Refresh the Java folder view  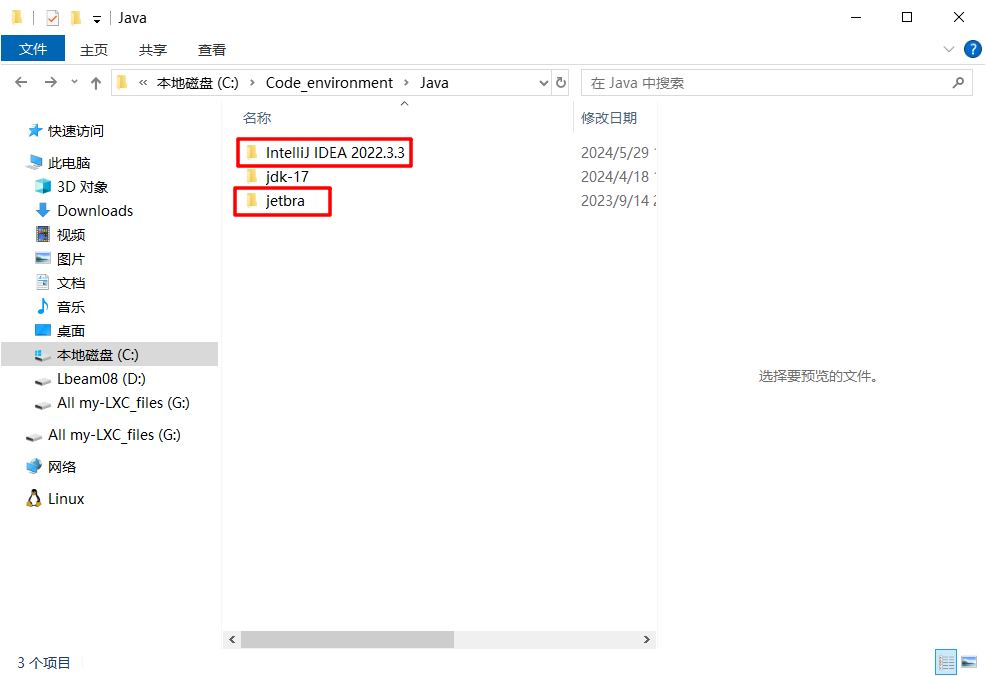(x=561, y=83)
